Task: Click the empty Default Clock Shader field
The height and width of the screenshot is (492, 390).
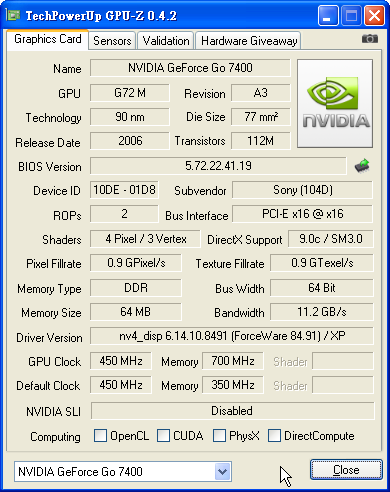Action: click(343, 385)
